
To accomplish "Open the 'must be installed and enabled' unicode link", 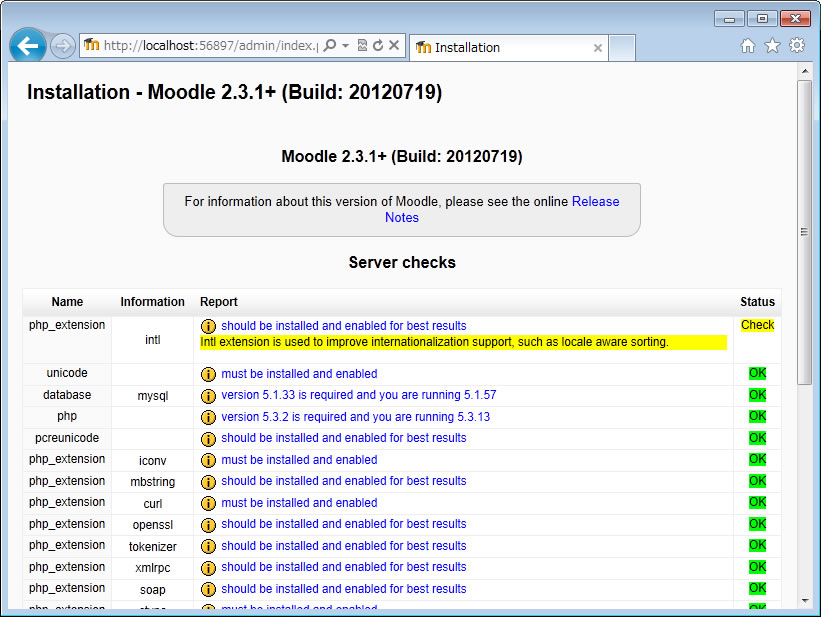I will coord(299,374).
